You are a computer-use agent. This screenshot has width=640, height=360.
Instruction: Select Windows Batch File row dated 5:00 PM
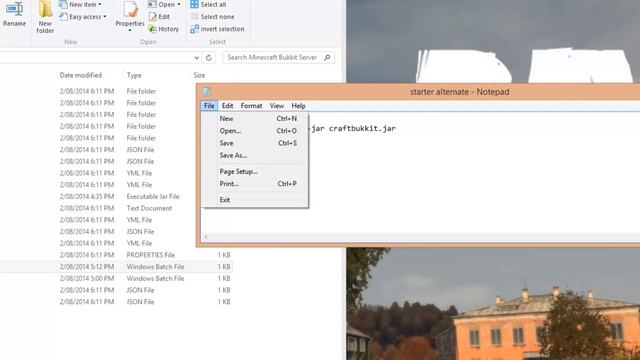coord(116,278)
